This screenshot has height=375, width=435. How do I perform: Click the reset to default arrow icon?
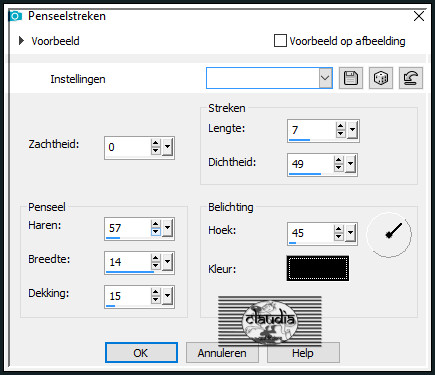[x=411, y=78]
